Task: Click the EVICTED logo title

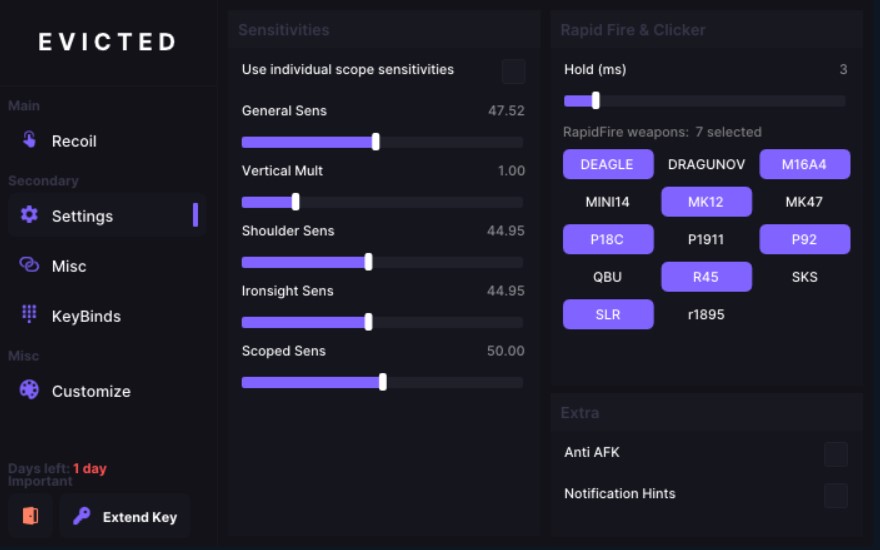Action: click(107, 42)
